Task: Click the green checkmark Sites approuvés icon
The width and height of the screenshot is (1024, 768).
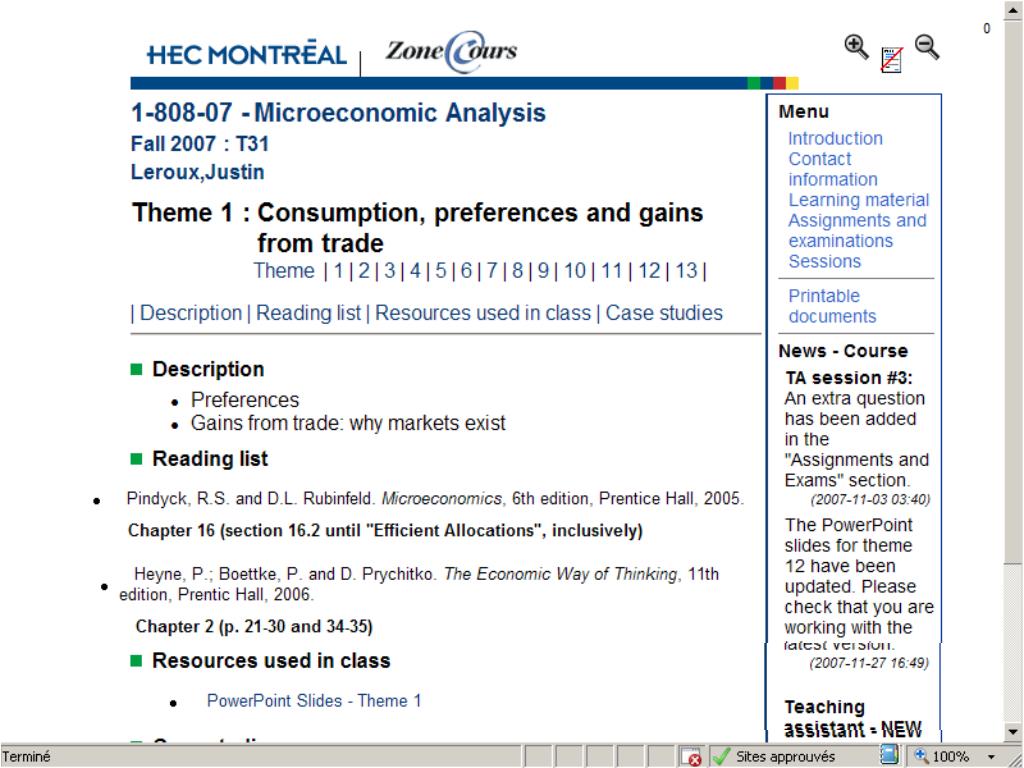Action: 721,756
